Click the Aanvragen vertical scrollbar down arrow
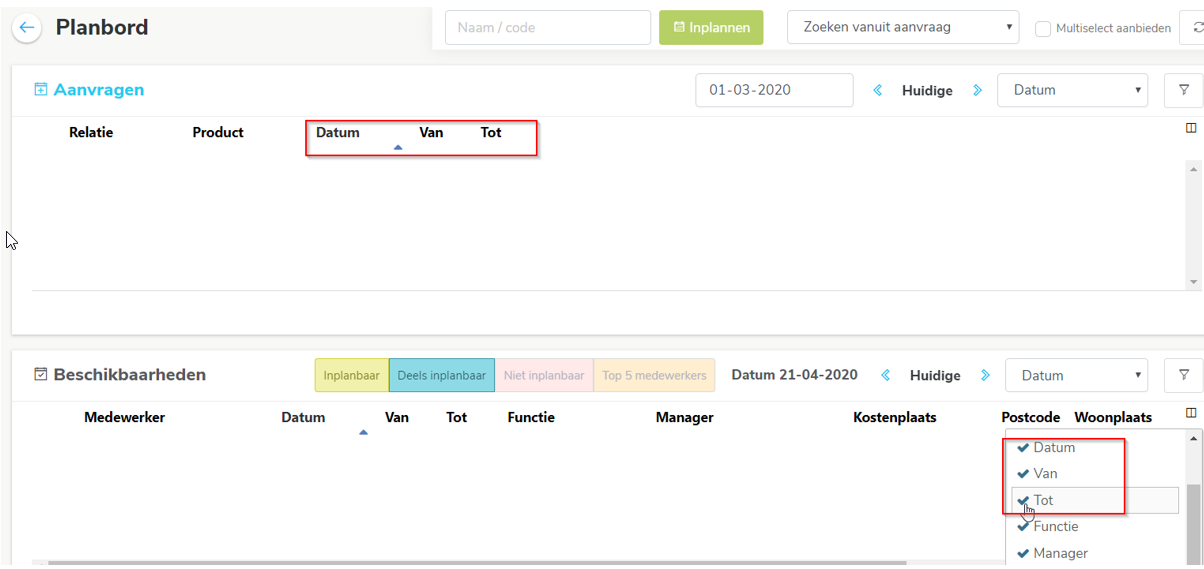 (1194, 283)
